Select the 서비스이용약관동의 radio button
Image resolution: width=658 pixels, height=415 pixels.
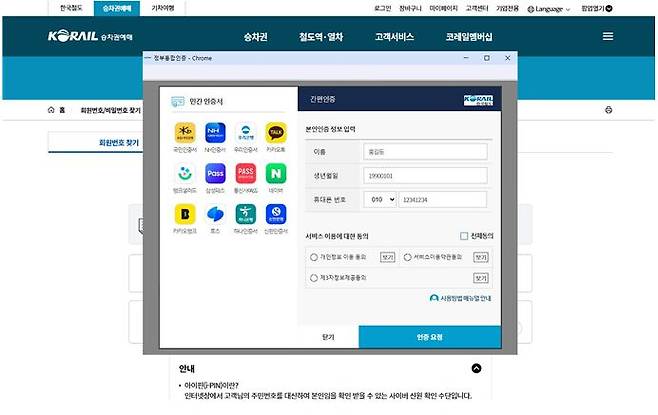click(407, 257)
